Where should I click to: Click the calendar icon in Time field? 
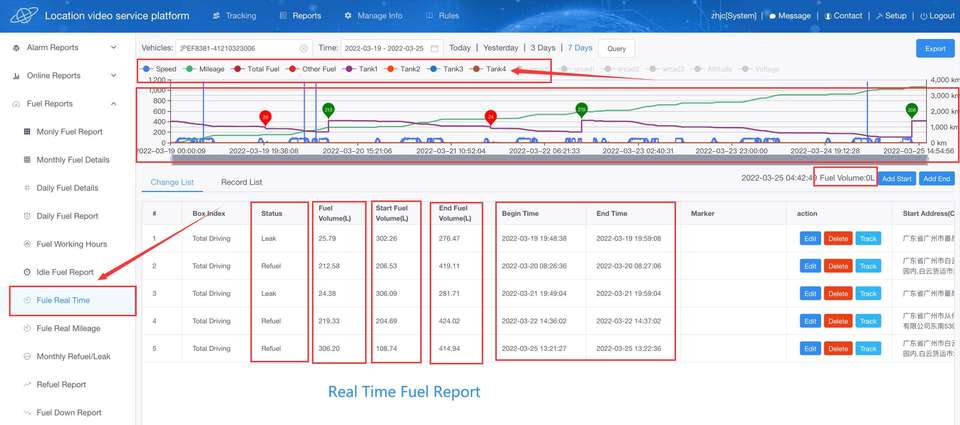point(435,48)
